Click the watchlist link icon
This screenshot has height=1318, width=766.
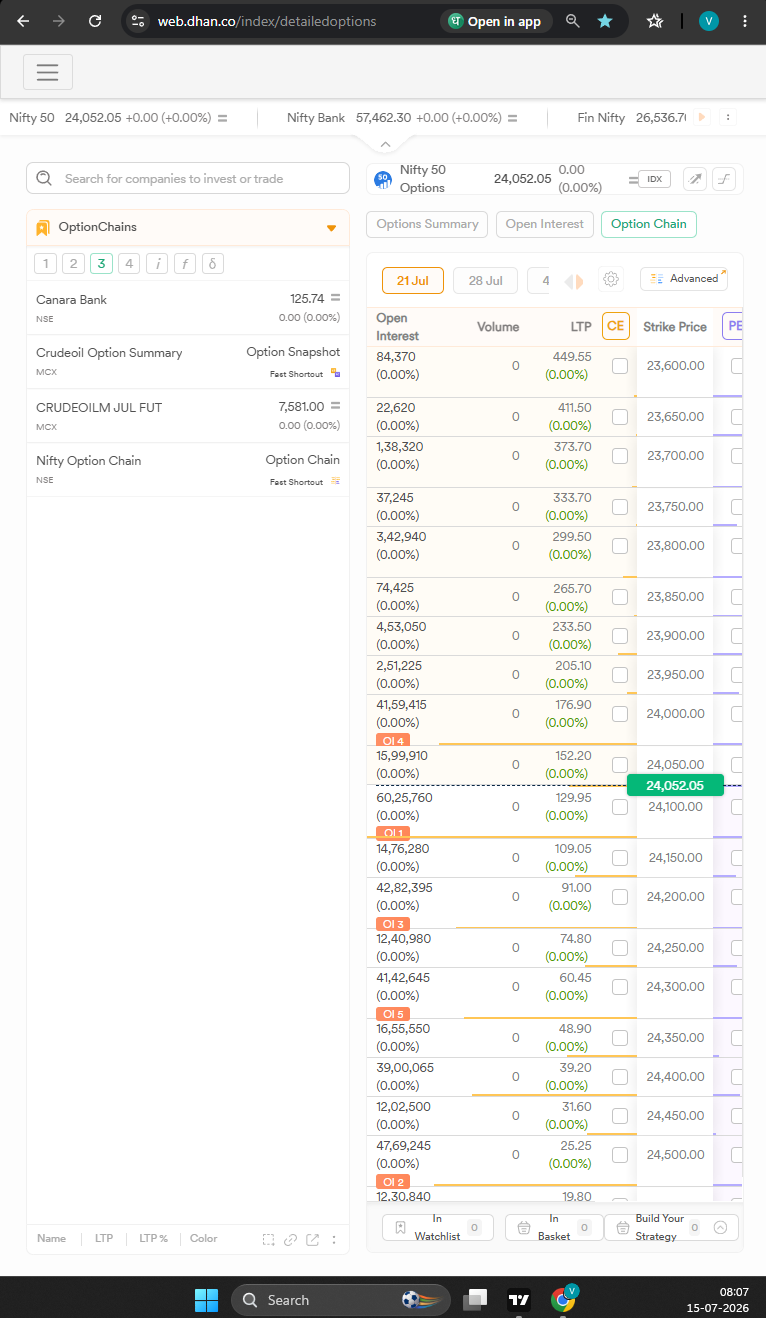(x=290, y=1239)
